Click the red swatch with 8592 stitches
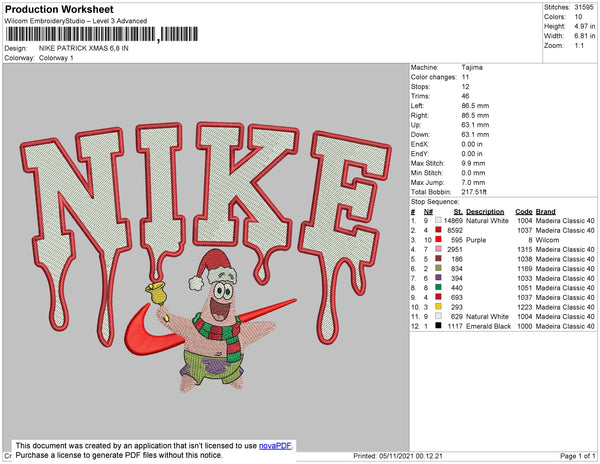The height and width of the screenshot is (464, 600). coord(438,230)
